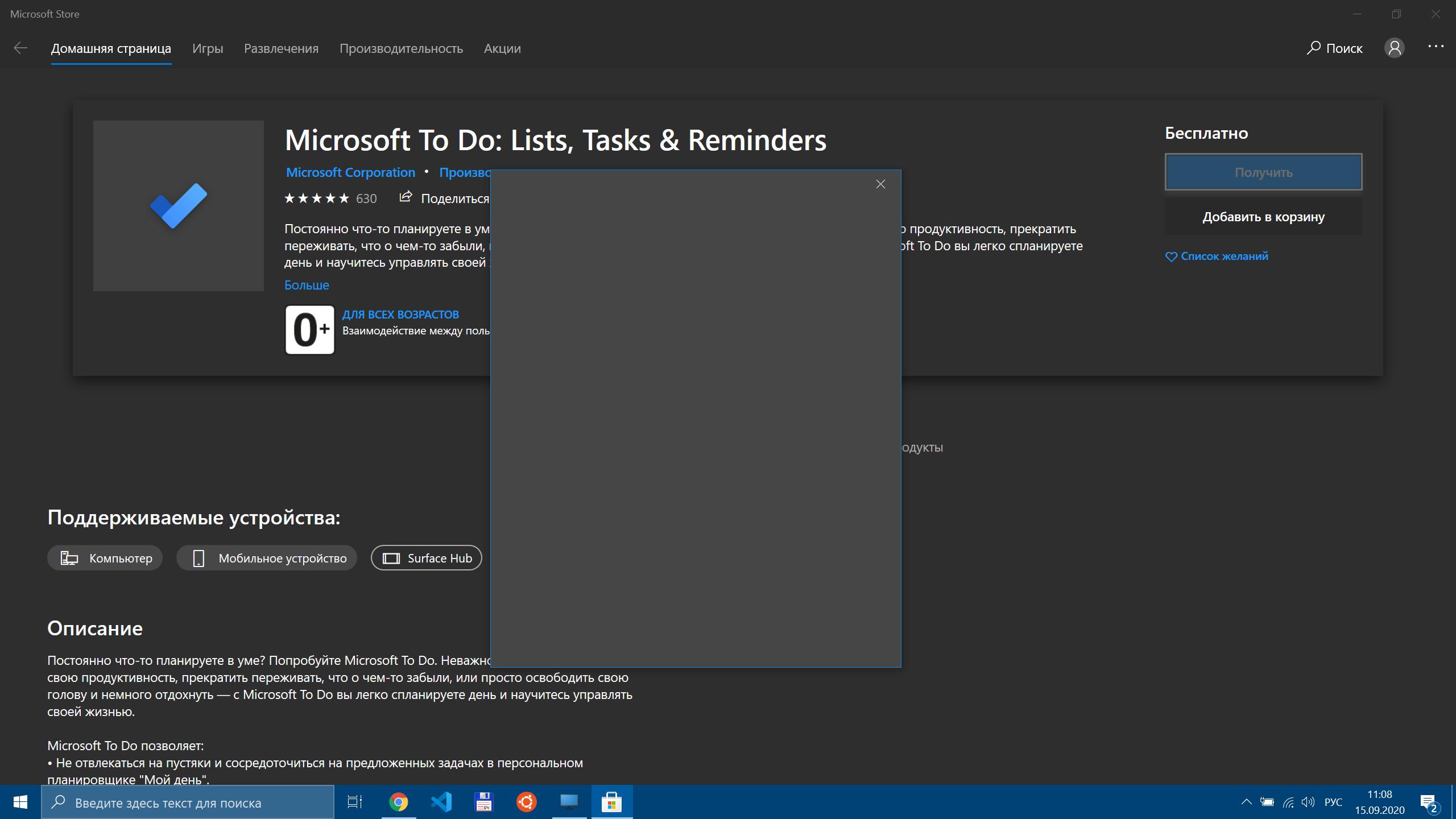Viewport: 1456px width, 819px height.
Task: Go back with the arrow icon
Action: point(20,48)
